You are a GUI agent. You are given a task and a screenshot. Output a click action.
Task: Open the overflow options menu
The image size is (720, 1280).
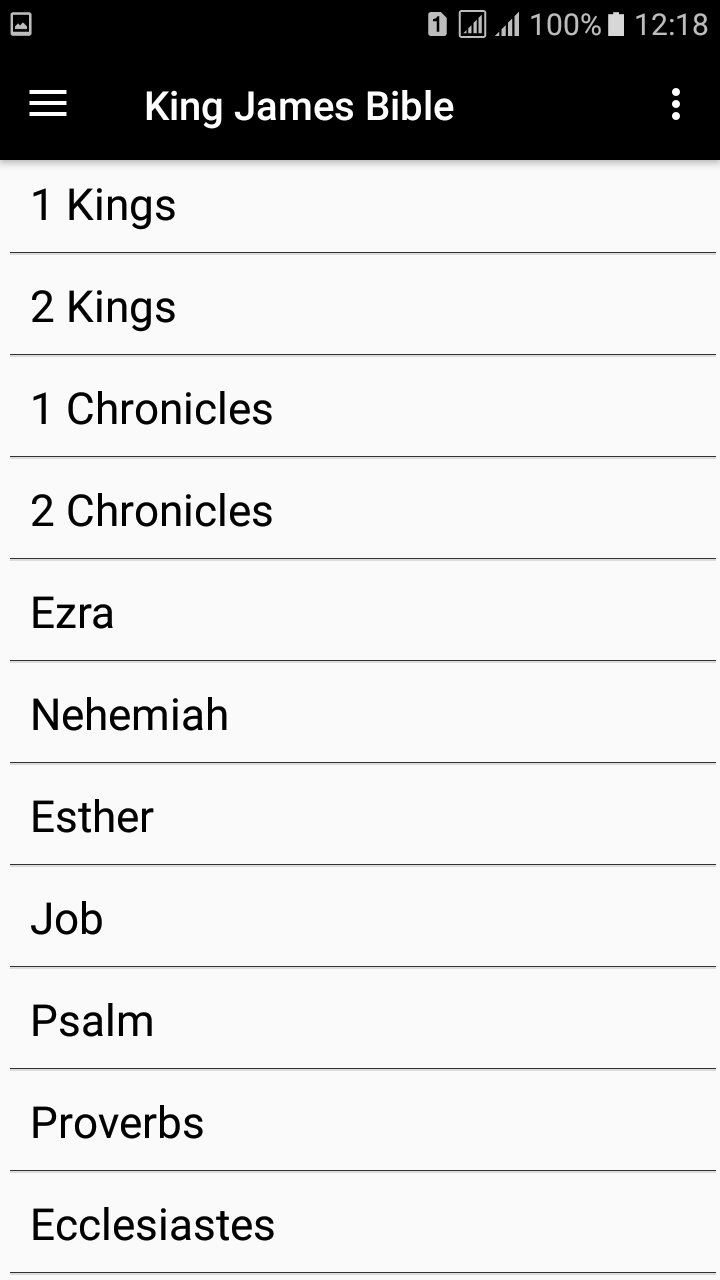pos(675,105)
